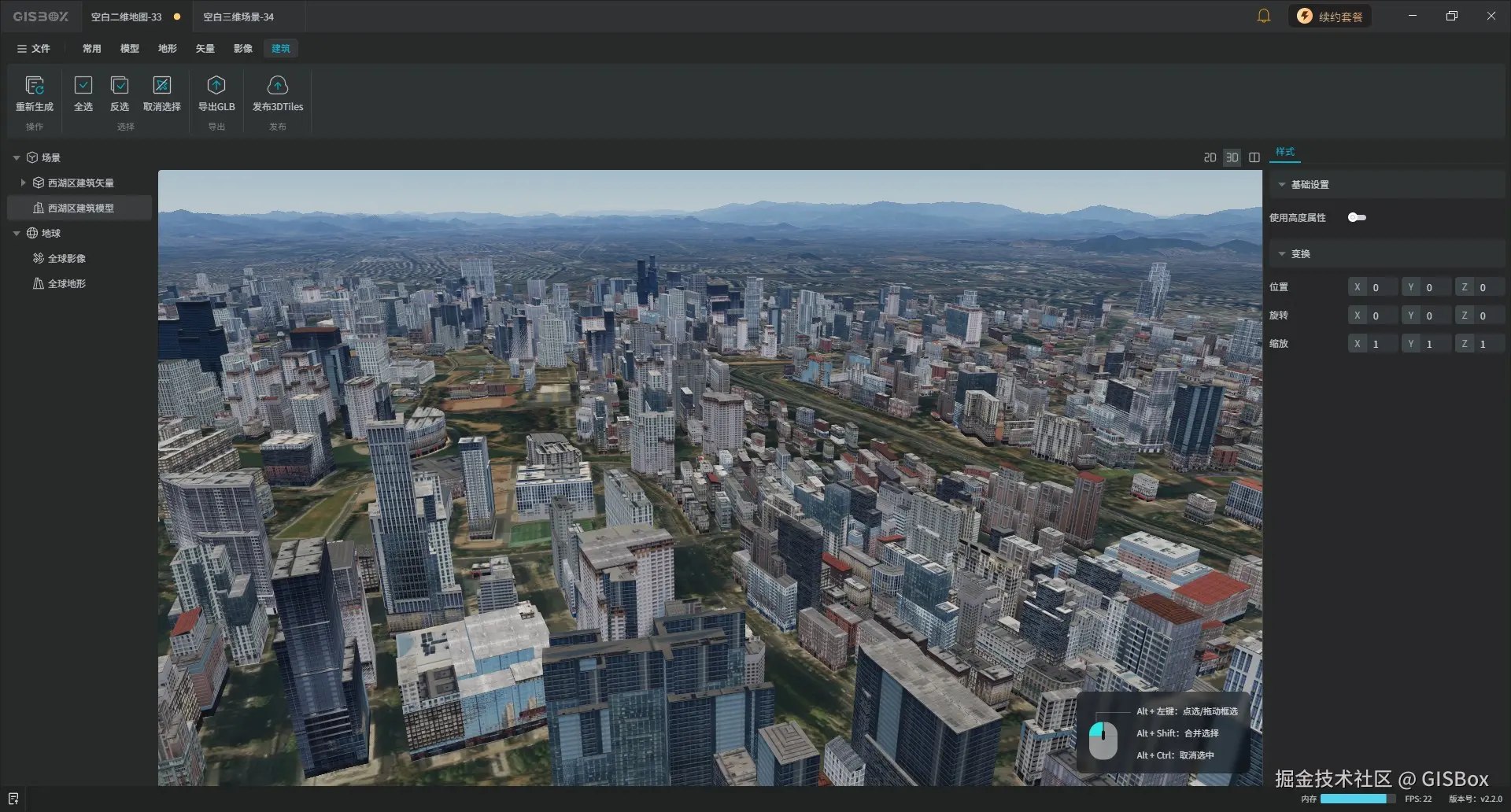Click the 缩放 X input field
Image resolution: width=1511 pixels, height=812 pixels.
pyautogui.click(x=1374, y=344)
